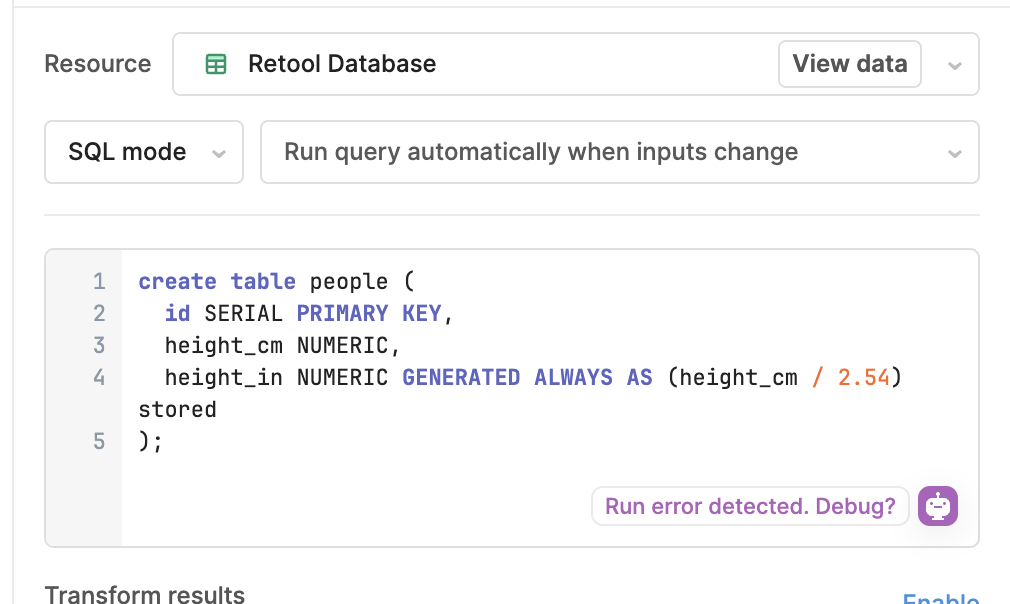Click line number 1 in editor gutter
The image size is (1010, 604).
[x=98, y=281]
